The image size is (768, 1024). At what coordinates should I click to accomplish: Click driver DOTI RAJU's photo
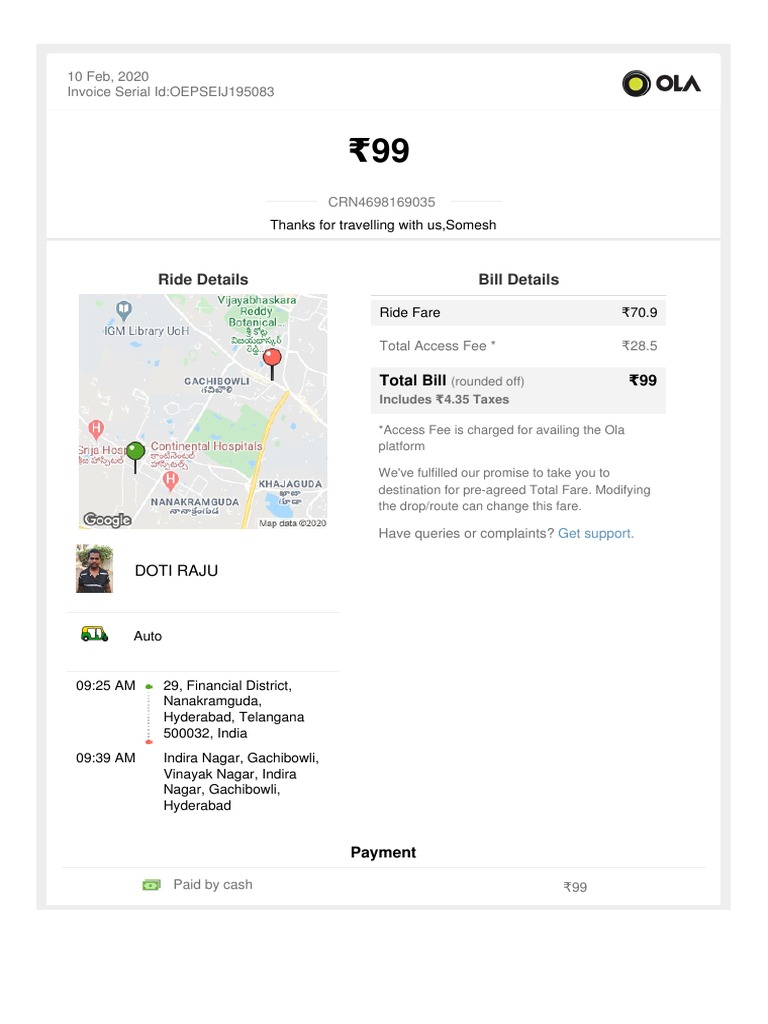click(95, 569)
